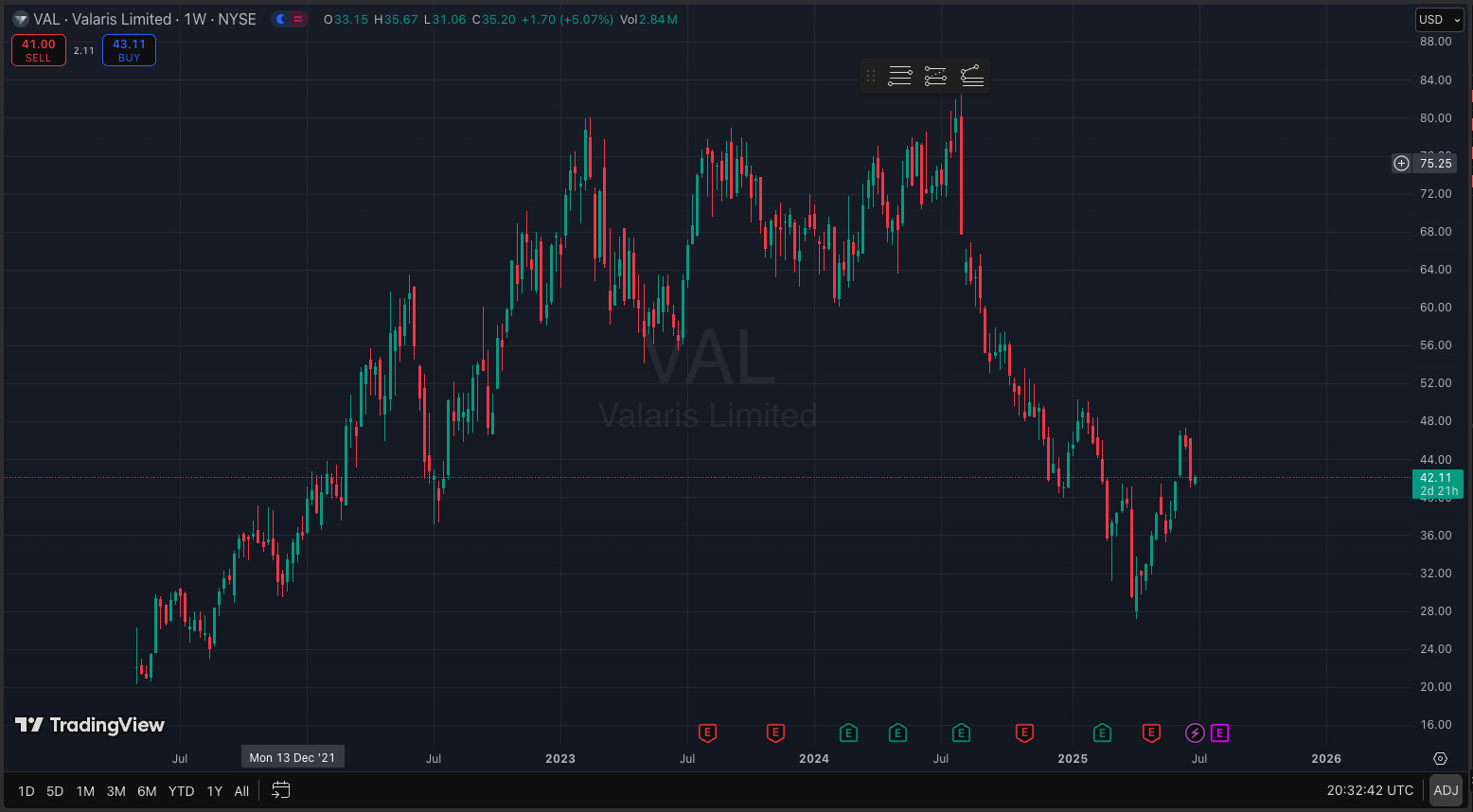Click the first green earnings marker after 2024
This screenshot has height=812, width=1473.
point(848,733)
